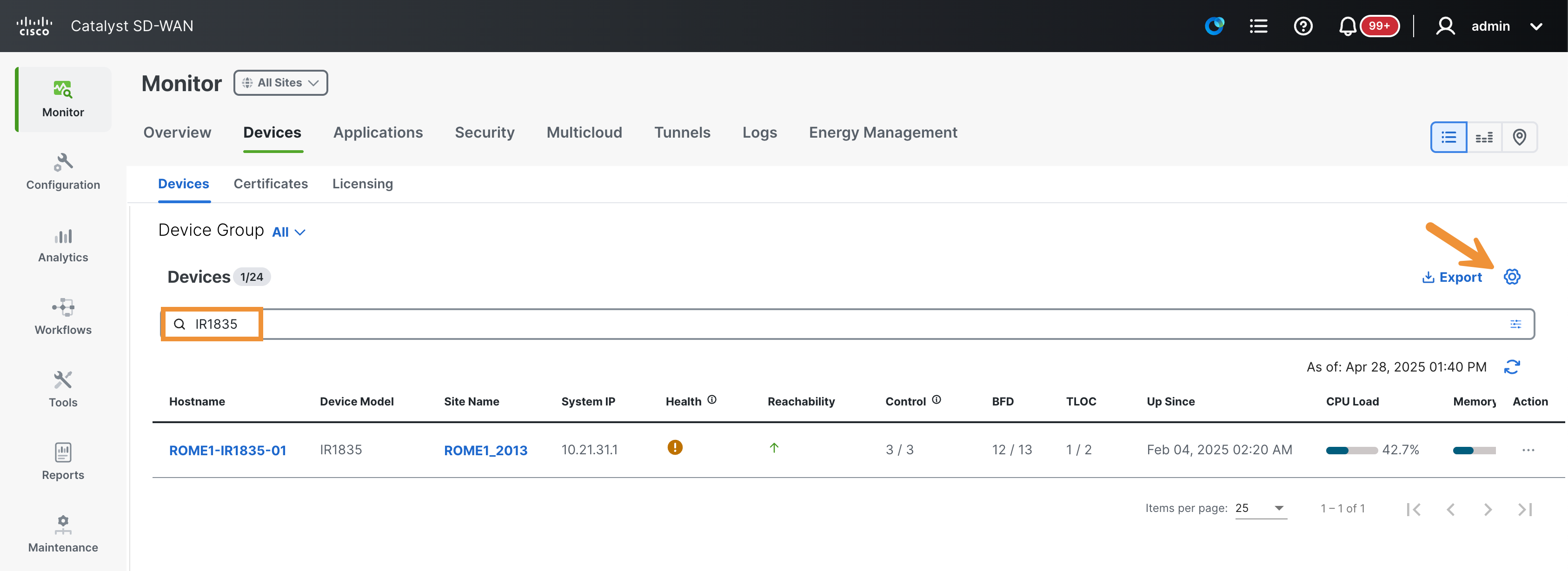Image resolution: width=1568 pixels, height=571 pixels.
Task: Click the Control info icon
Action: pyautogui.click(x=936, y=400)
